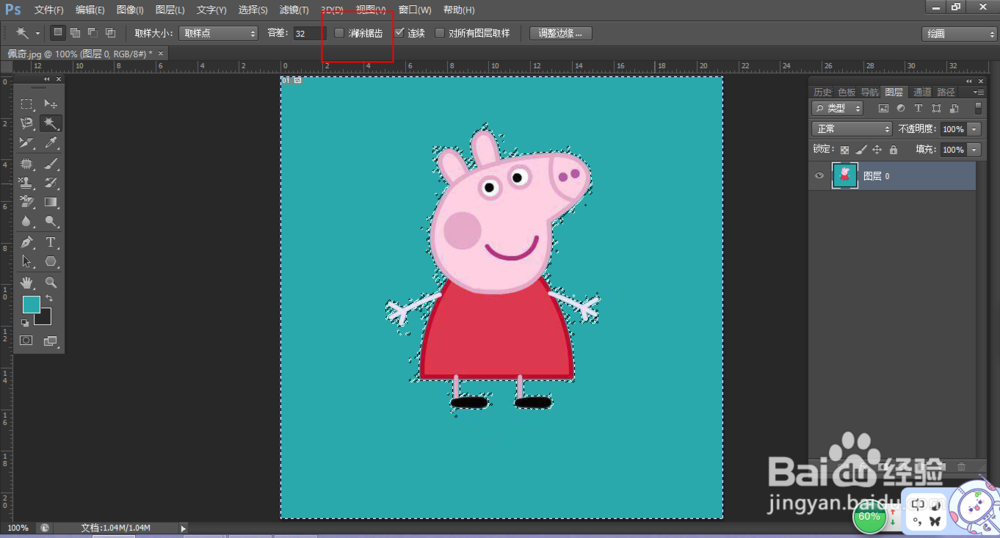Open the fill slider dropdown arrow
Image resolution: width=1000 pixels, height=538 pixels.
pos(974,149)
